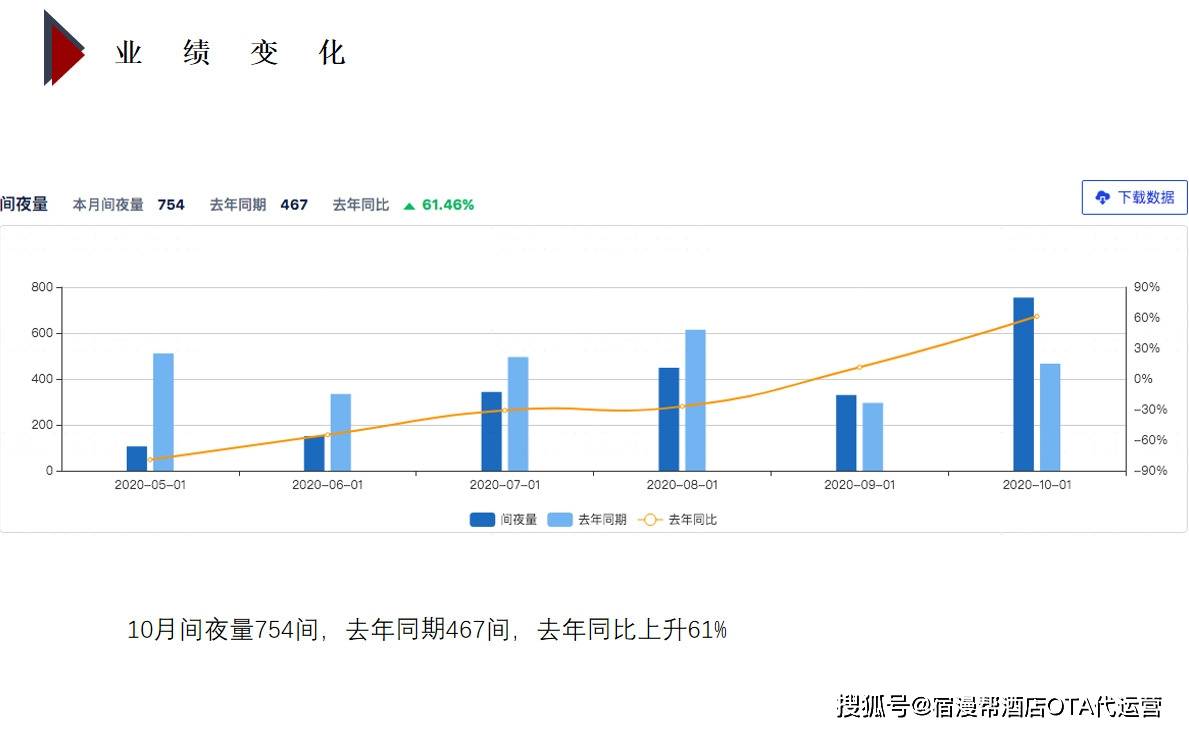The height and width of the screenshot is (731, 1189).
Task: Click the 业绩变化 page heading
Action: click(x=230, y=53)
